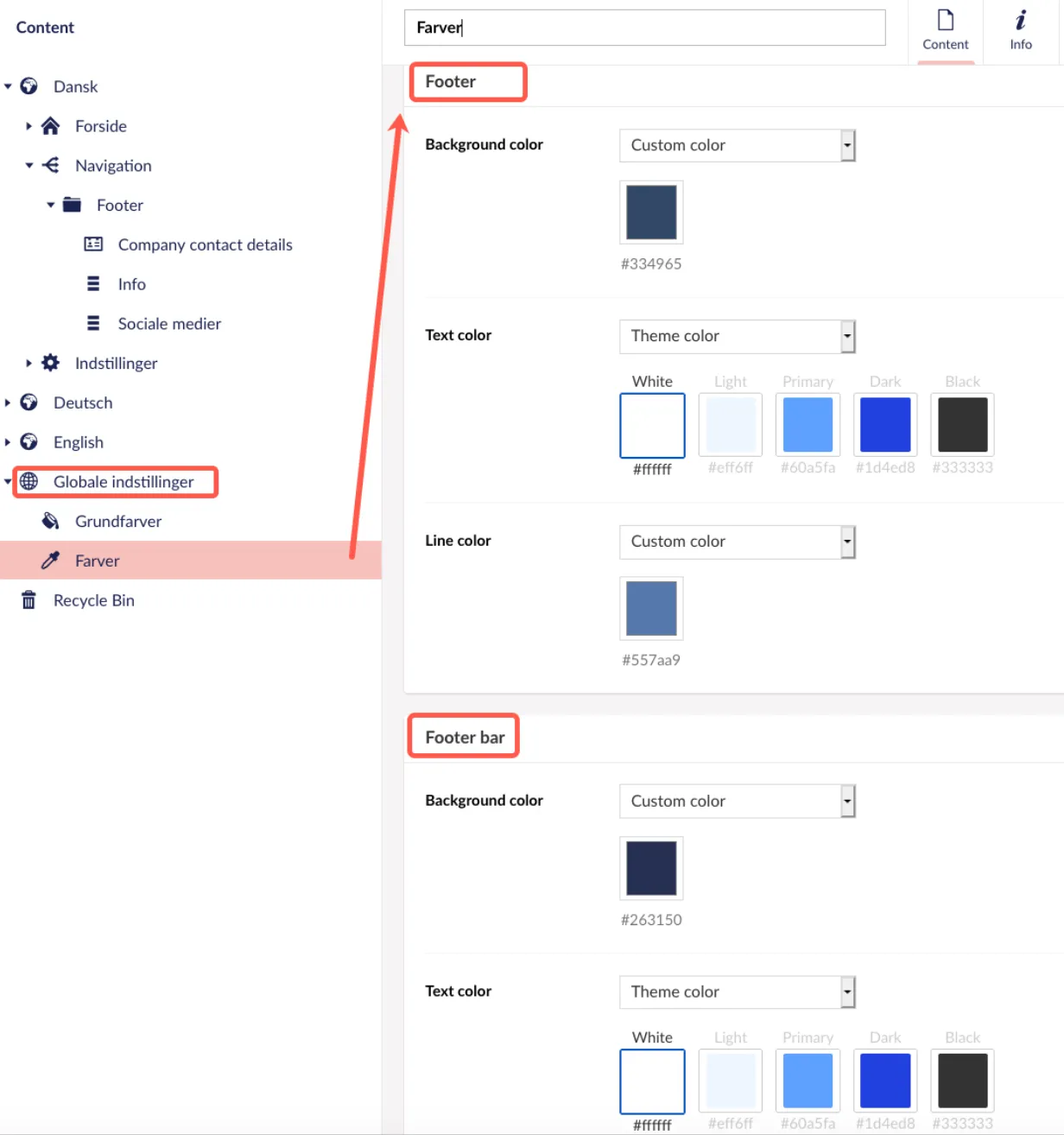Open Grundfarver settings
Screen dimensions: 1064x1135
(x=118, y=521)
